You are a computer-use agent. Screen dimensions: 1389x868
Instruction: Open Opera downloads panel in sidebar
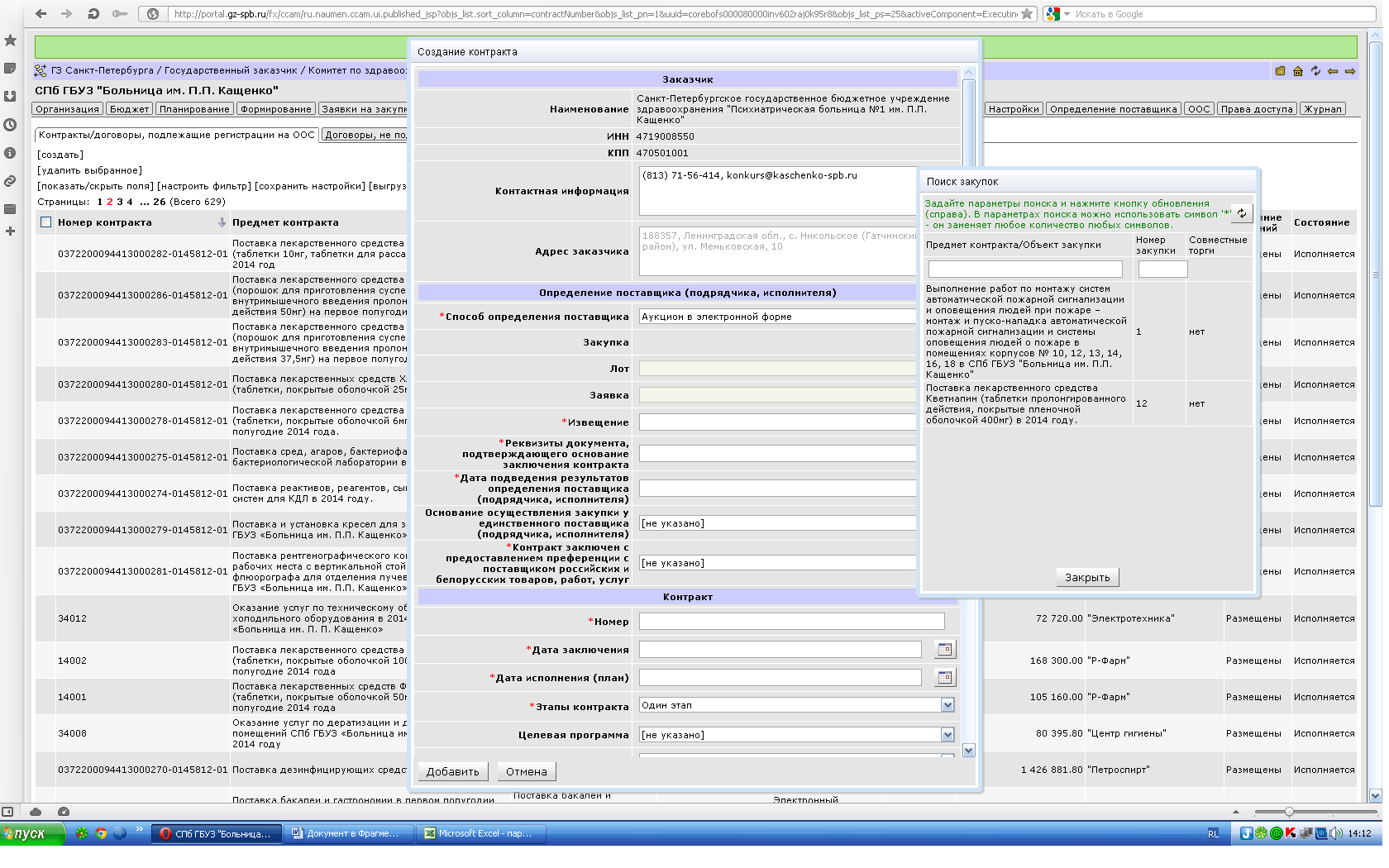point(10,97)
